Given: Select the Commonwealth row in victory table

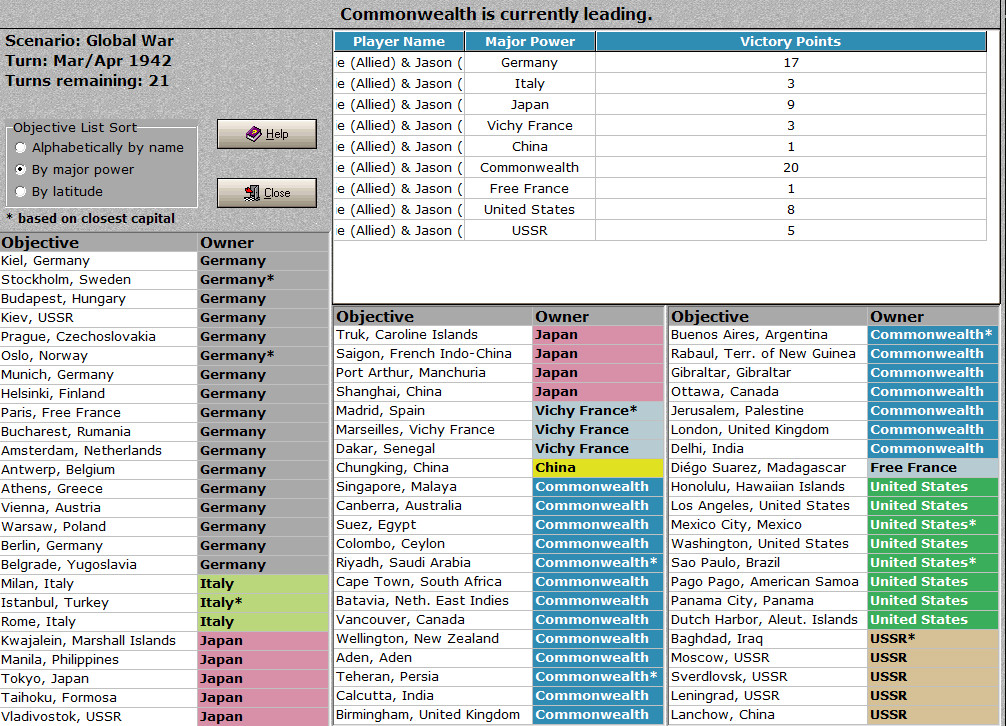Looking at the screenshot, I should click(x=660, y=167).
